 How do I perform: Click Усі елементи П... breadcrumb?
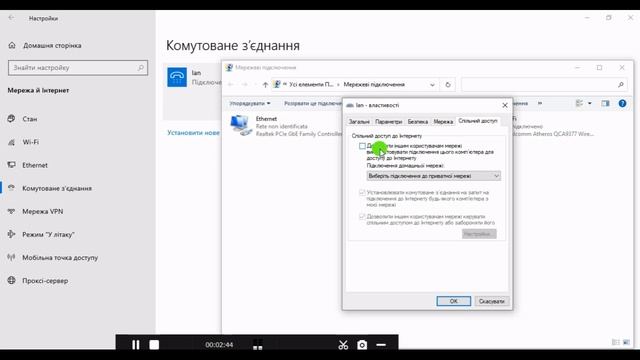tap(311, 84)
